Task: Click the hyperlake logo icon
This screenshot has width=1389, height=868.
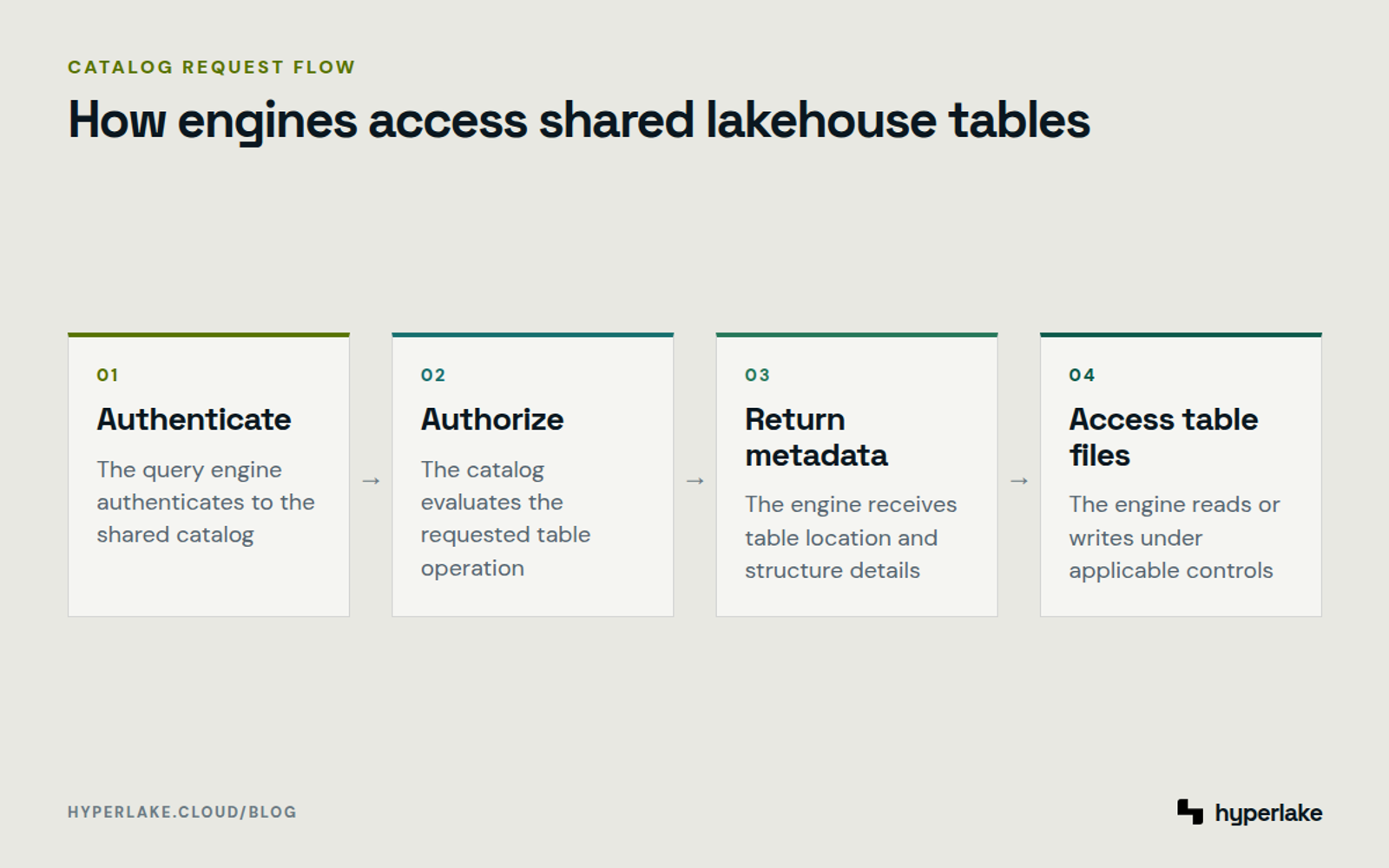Action: pos(1190,812)
